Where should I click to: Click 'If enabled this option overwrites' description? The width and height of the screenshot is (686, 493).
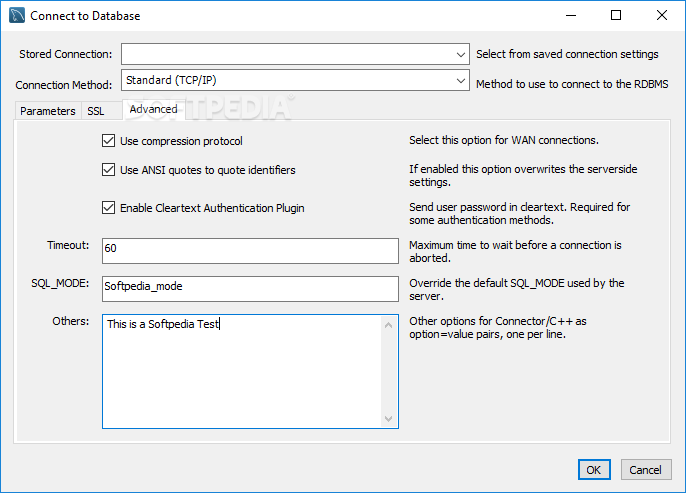pyautogui.click(x=523, y=175)
